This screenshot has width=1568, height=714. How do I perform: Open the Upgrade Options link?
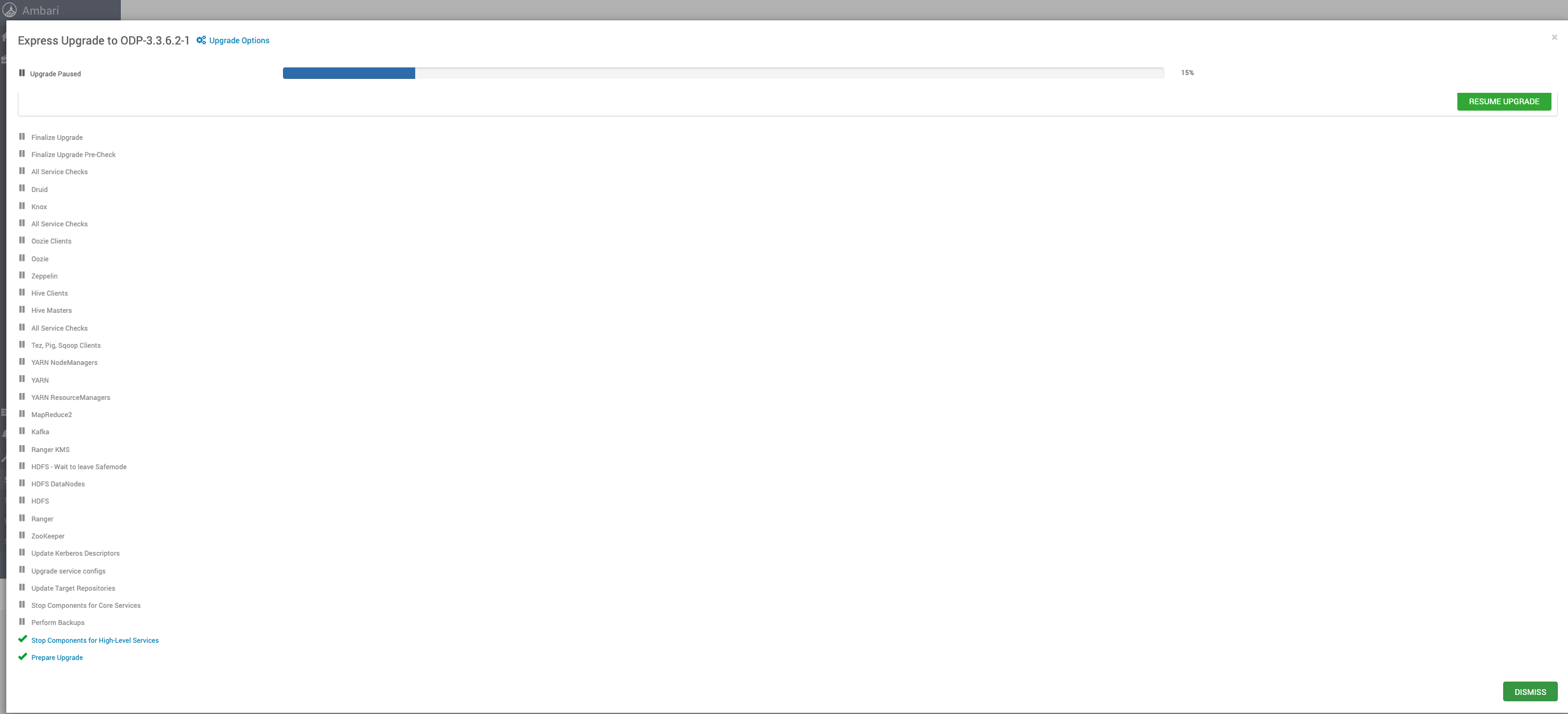click(x=239, y=40)
